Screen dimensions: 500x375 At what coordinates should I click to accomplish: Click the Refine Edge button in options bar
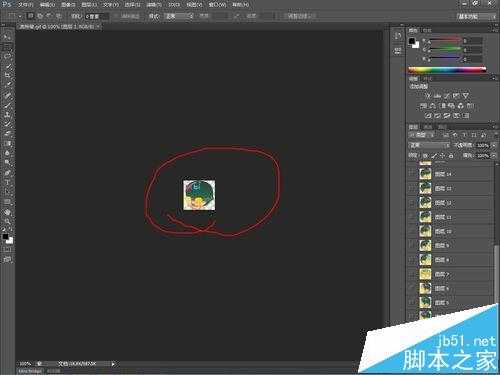(302, 16)
